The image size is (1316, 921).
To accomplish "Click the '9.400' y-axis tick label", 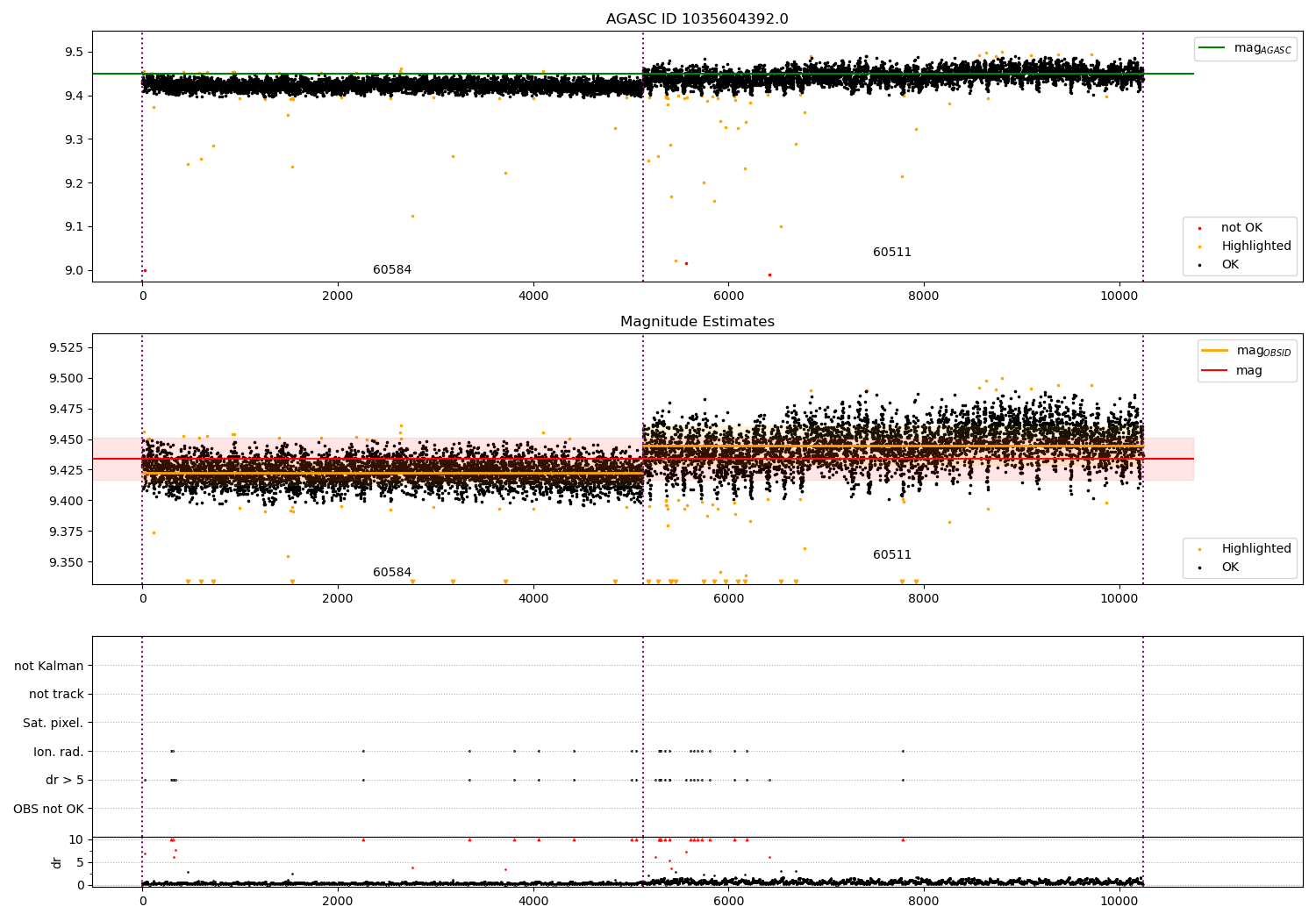I will pyautogui.click(x=67, y=502).
